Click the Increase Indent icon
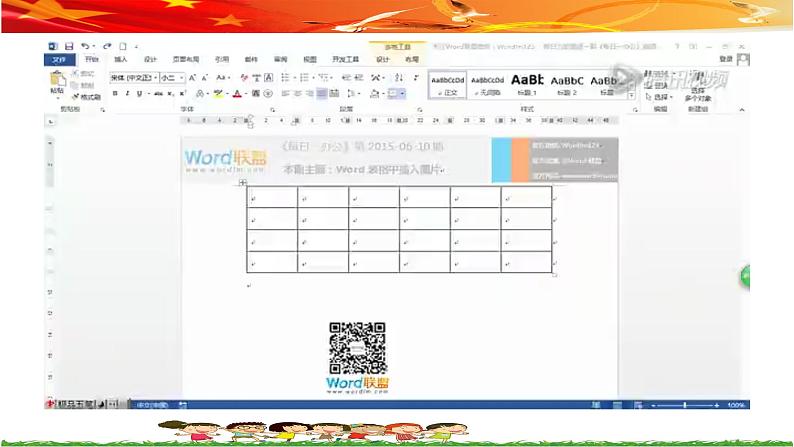Viewport: 794px width, 447px height. click(359, 77)
